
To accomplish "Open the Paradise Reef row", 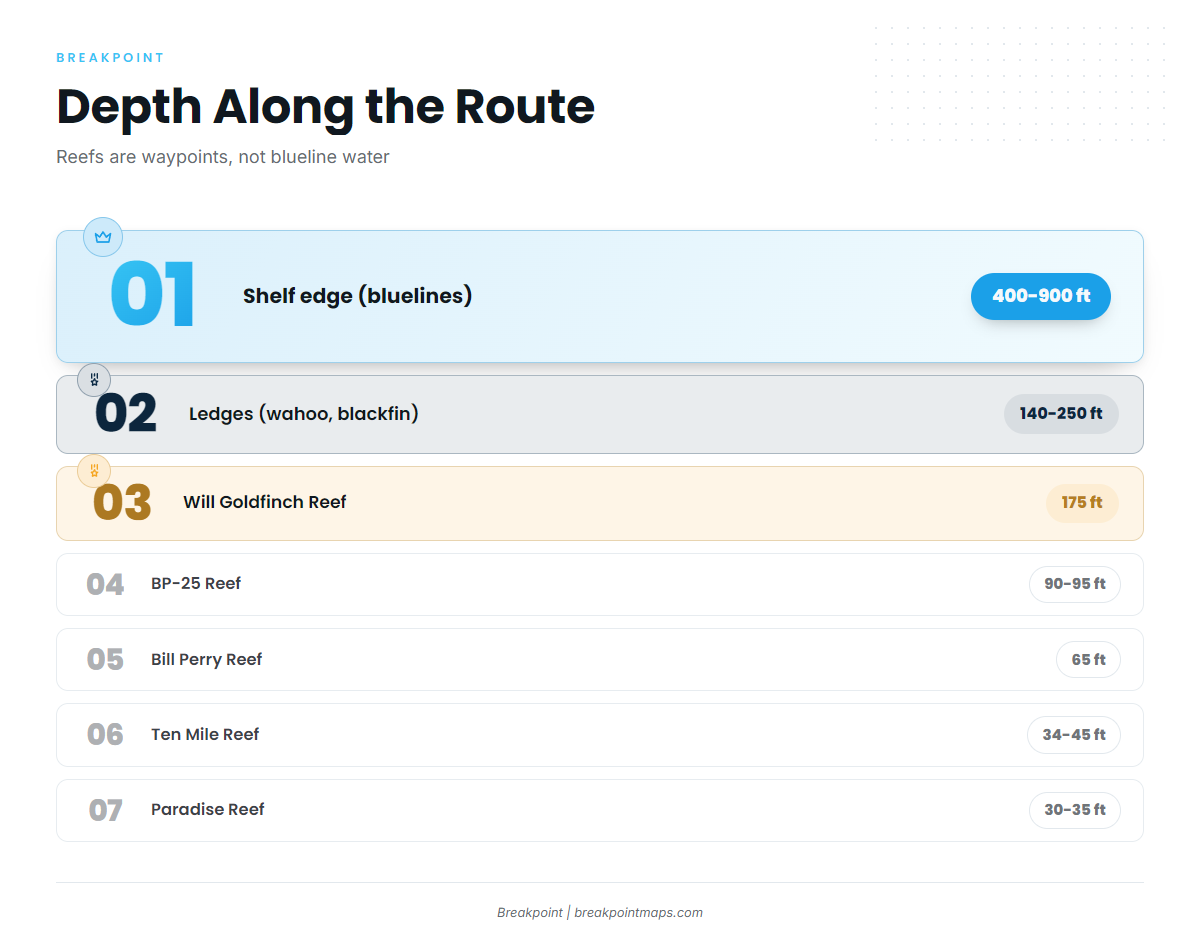I will (600, 810).
